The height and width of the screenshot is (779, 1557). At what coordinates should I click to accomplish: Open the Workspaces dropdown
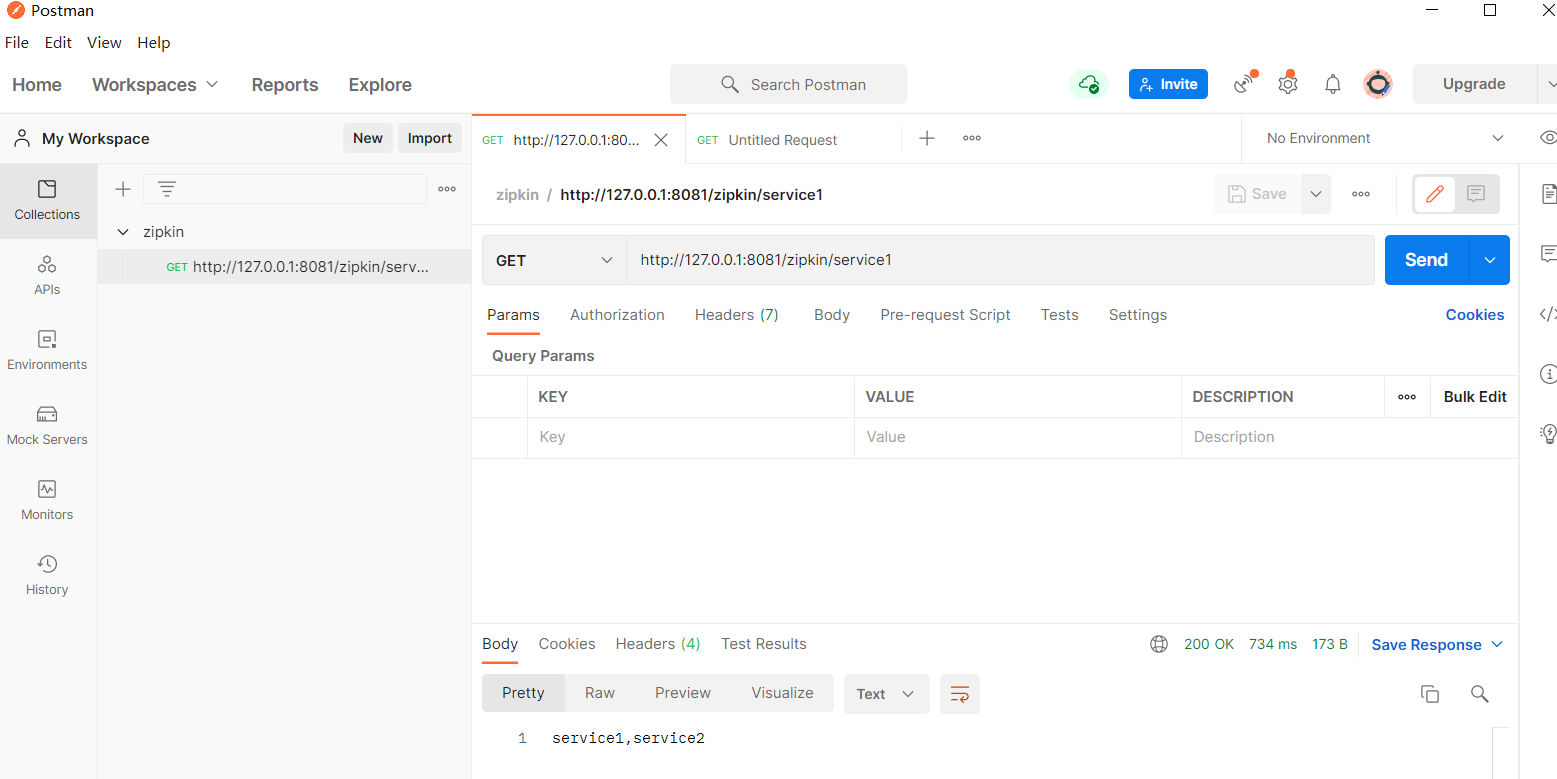pyautogui.click(x=155, y=85)
